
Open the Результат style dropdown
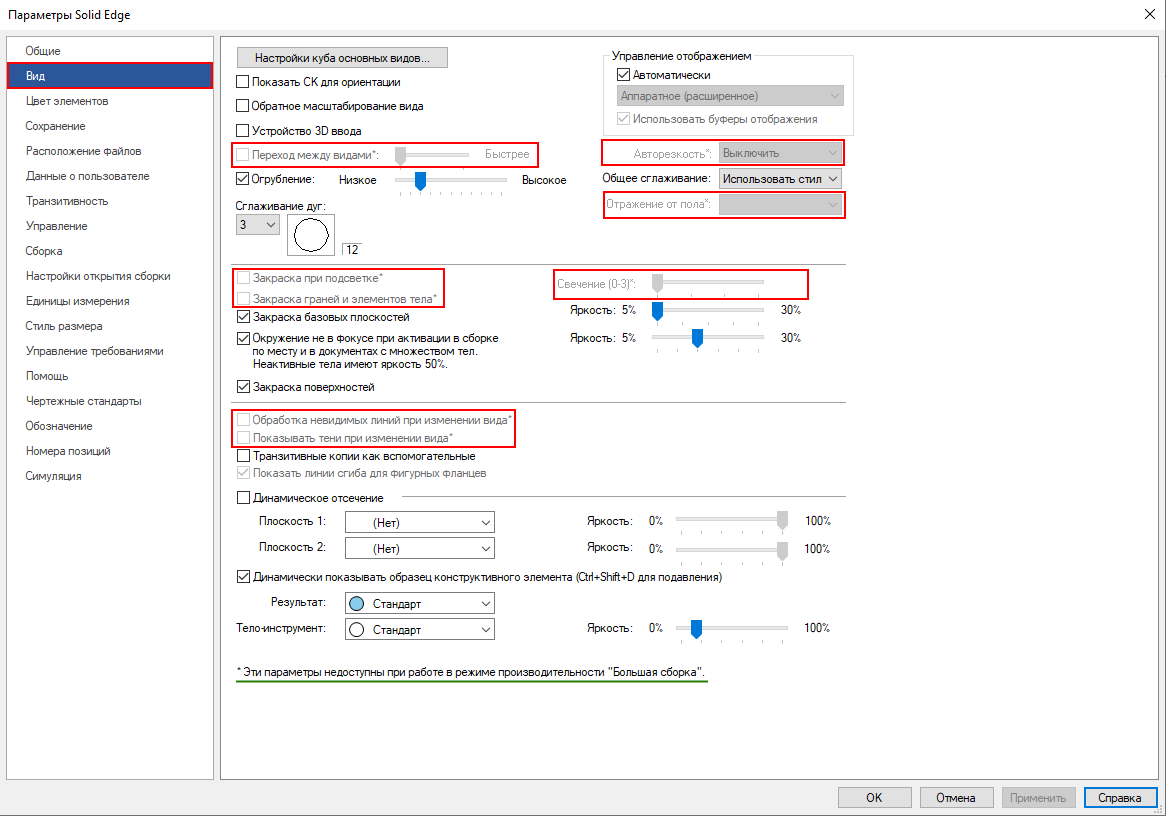point(419,603)
